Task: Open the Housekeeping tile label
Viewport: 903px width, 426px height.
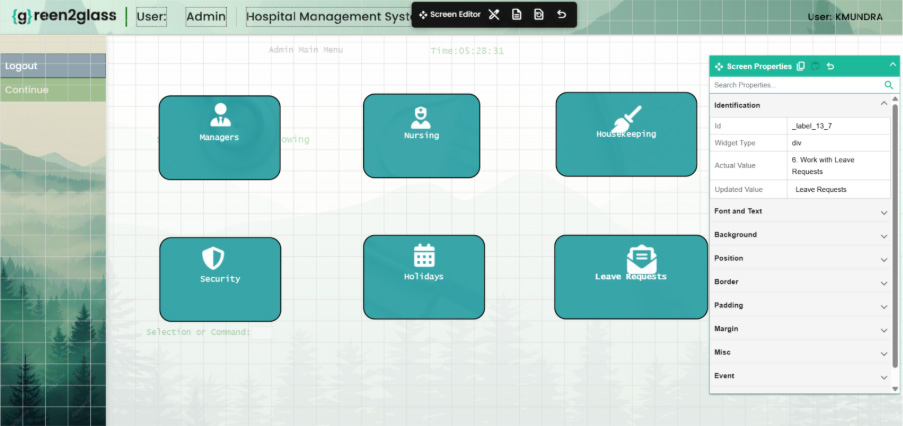Action: pos(626,134)
